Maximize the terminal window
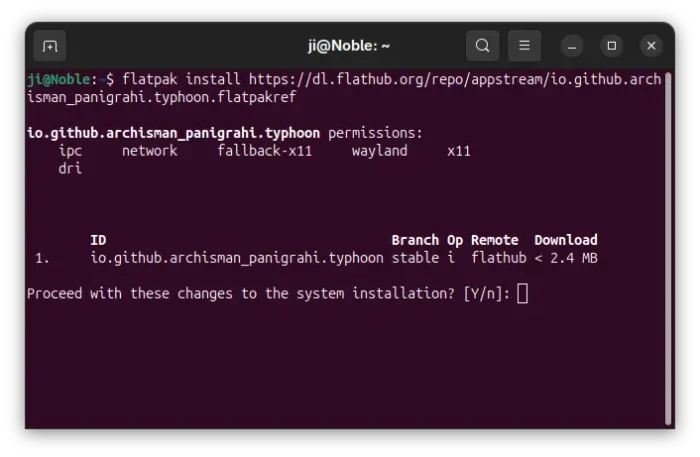 (612, 46)
